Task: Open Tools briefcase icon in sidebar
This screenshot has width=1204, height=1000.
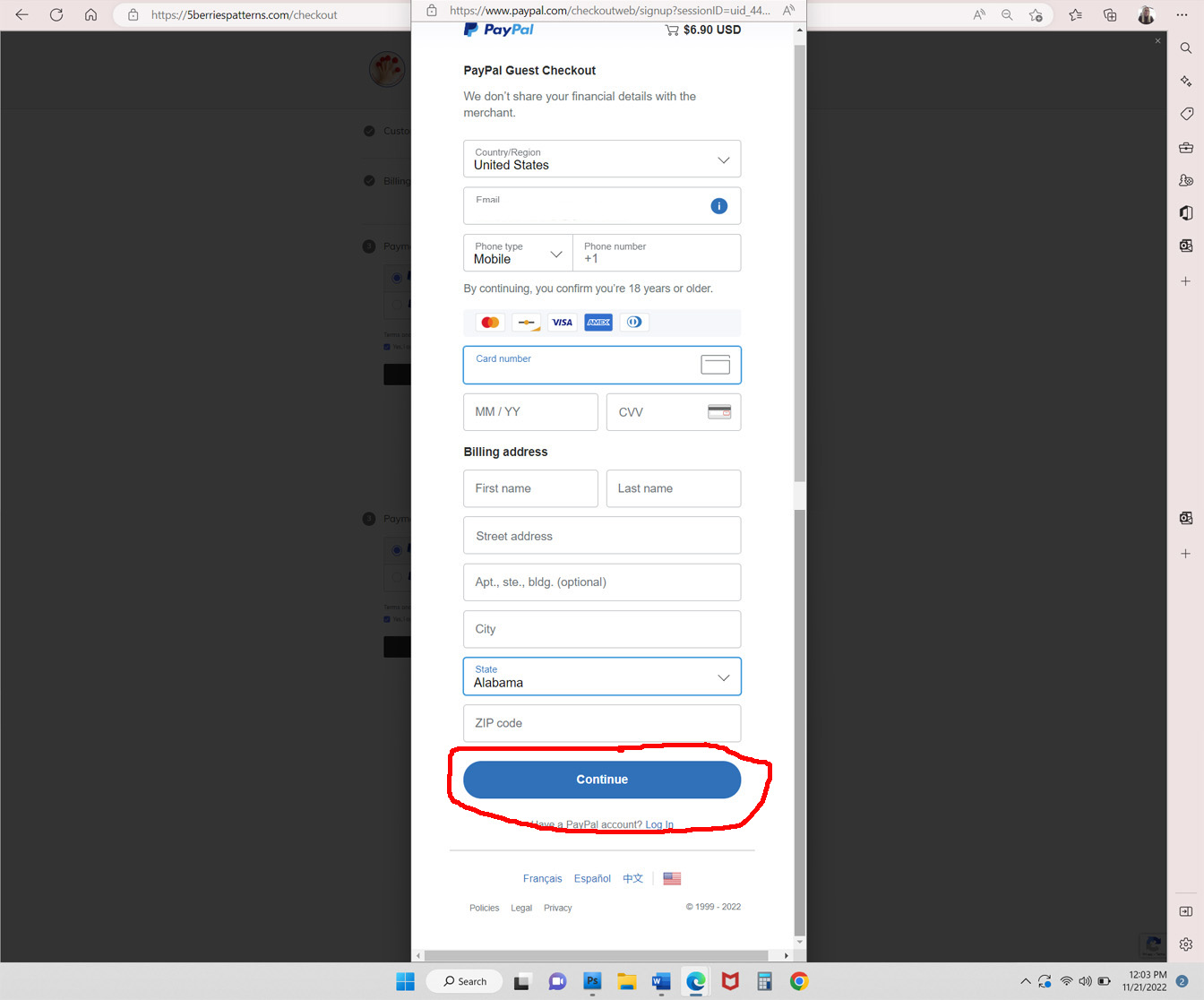Action: [1185, 147]
